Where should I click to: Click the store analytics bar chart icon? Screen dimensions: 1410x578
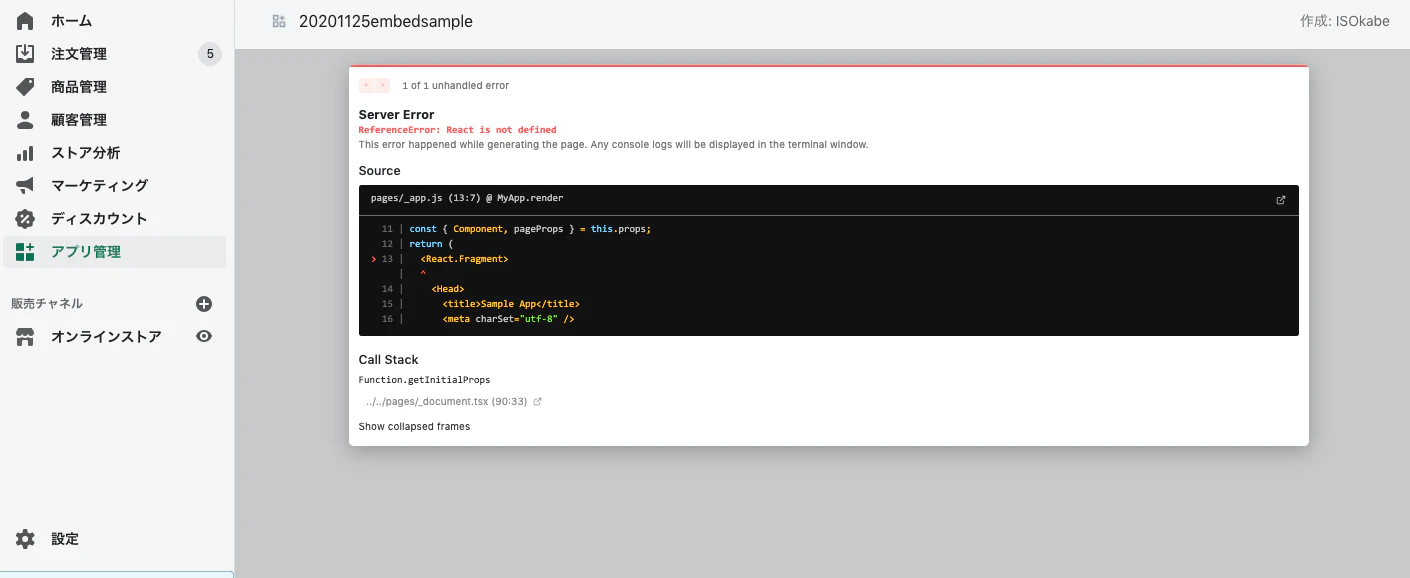click(x=26, y=153)
